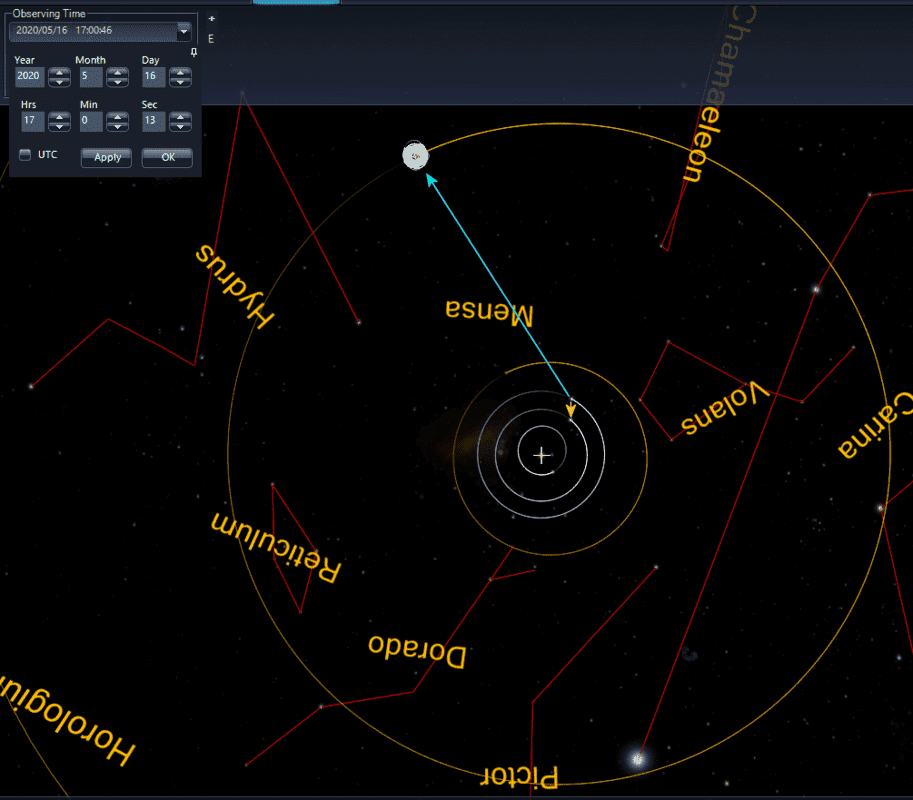
Task: Click the orange telescope pointer arrowhead marker
Action: 571,408
